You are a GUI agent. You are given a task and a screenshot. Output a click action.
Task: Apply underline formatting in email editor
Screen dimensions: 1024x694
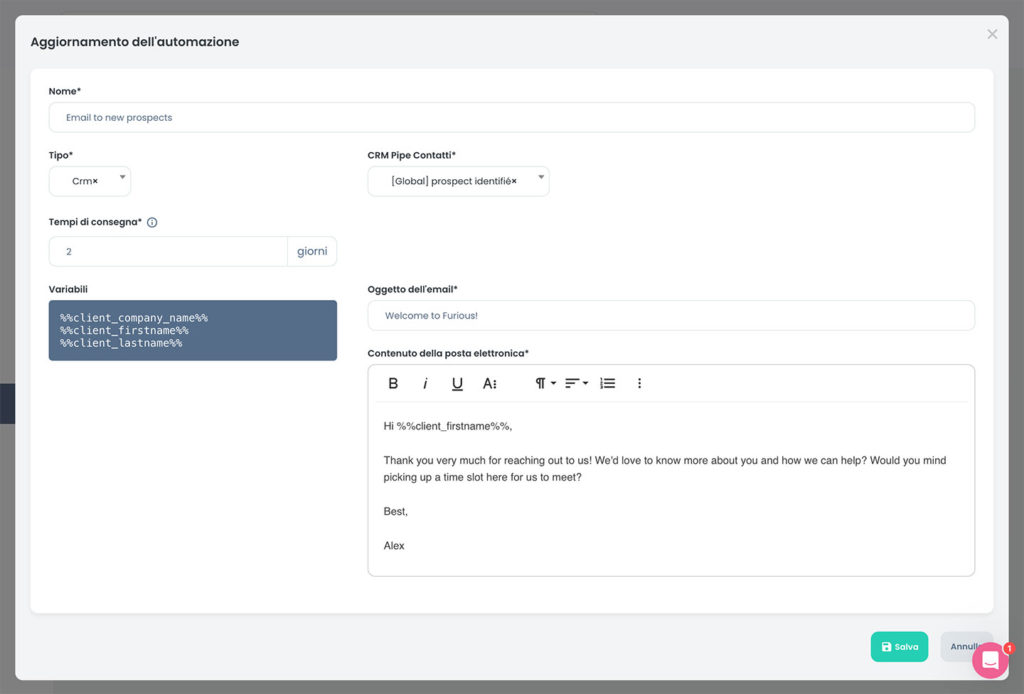pyautogui.click(x=457, y=383)
